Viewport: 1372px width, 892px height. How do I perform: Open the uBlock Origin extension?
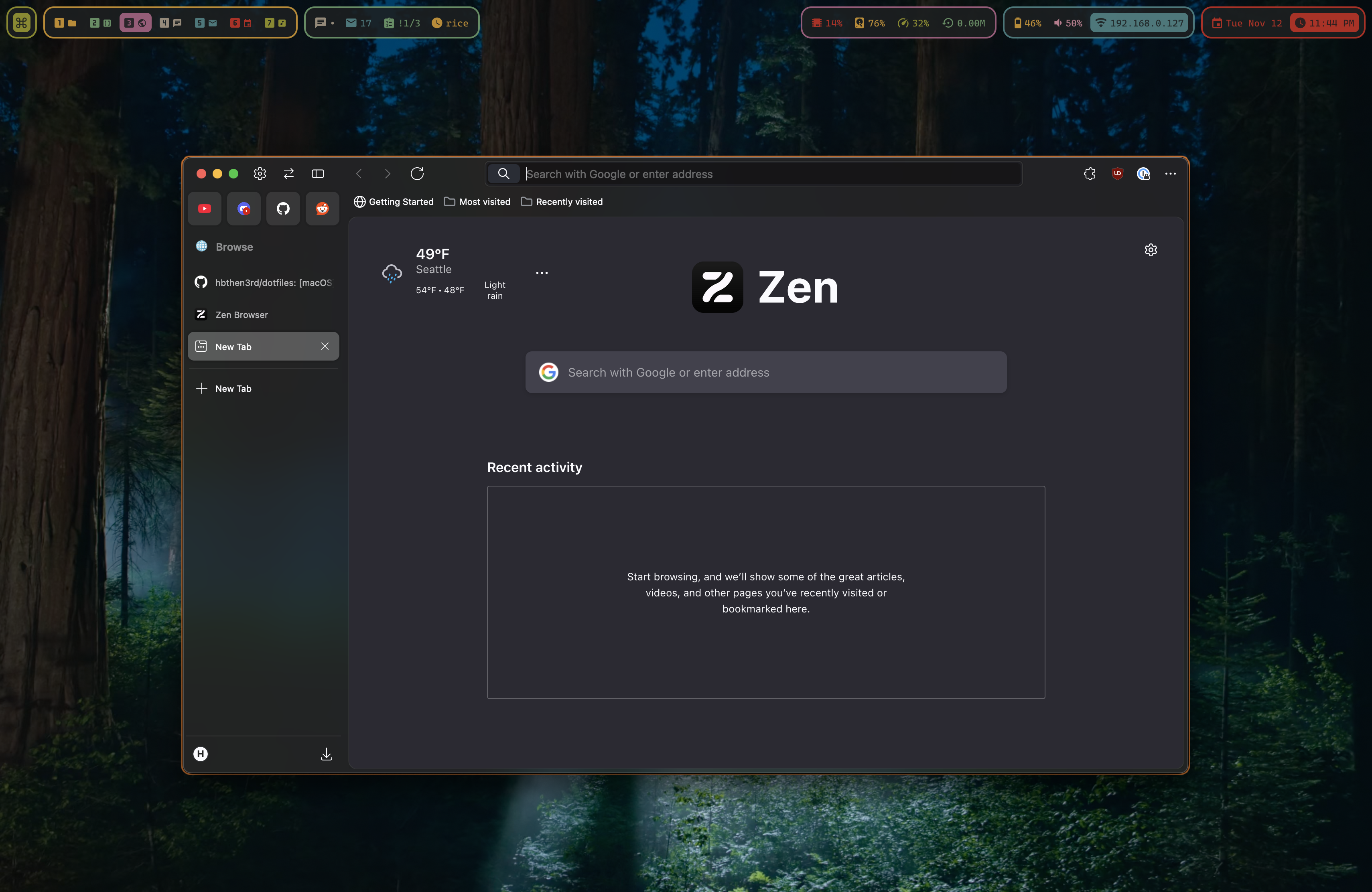click(x=1117, y=173)
